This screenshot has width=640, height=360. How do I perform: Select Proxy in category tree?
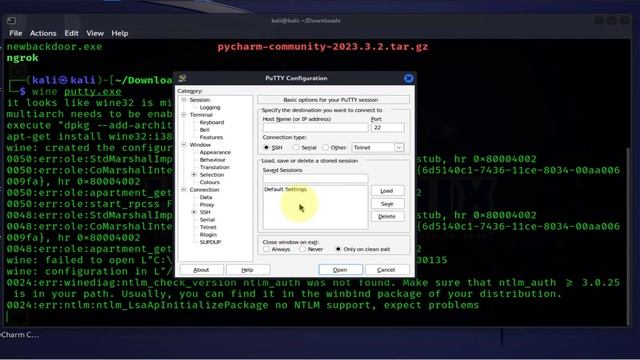(207, 204)
